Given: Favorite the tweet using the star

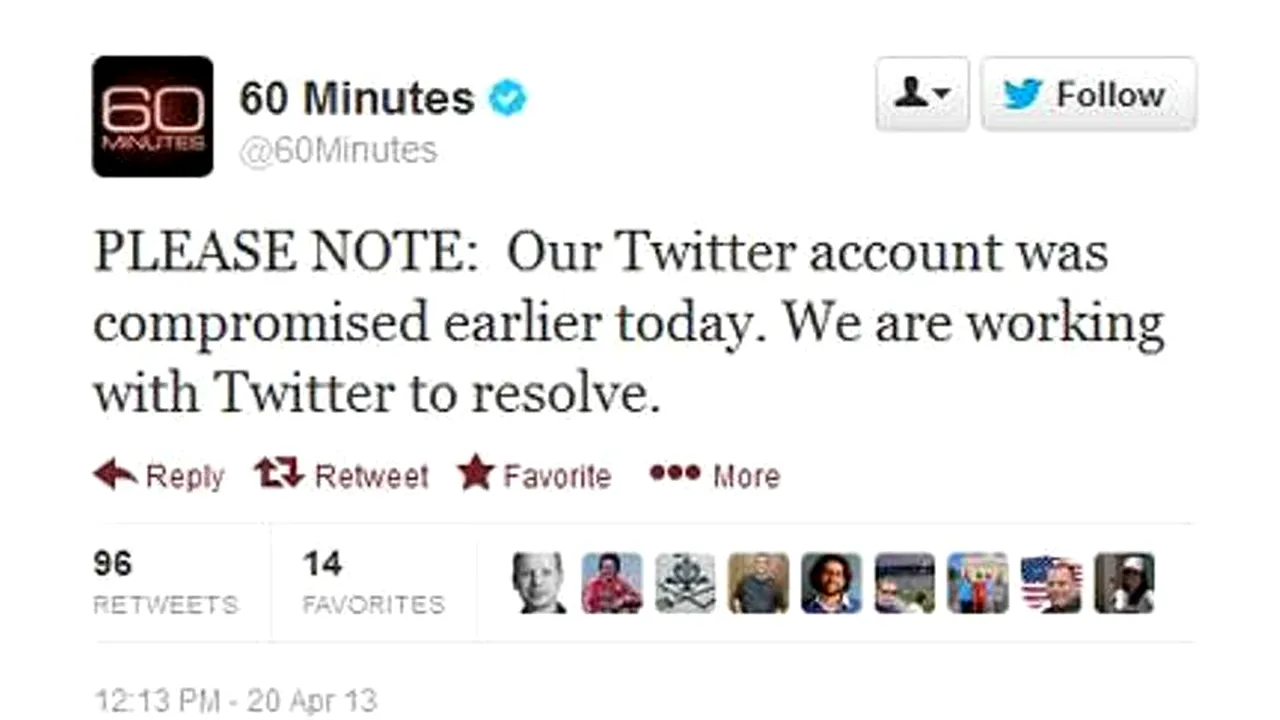Looking at the screenshot, I should 476,472.
